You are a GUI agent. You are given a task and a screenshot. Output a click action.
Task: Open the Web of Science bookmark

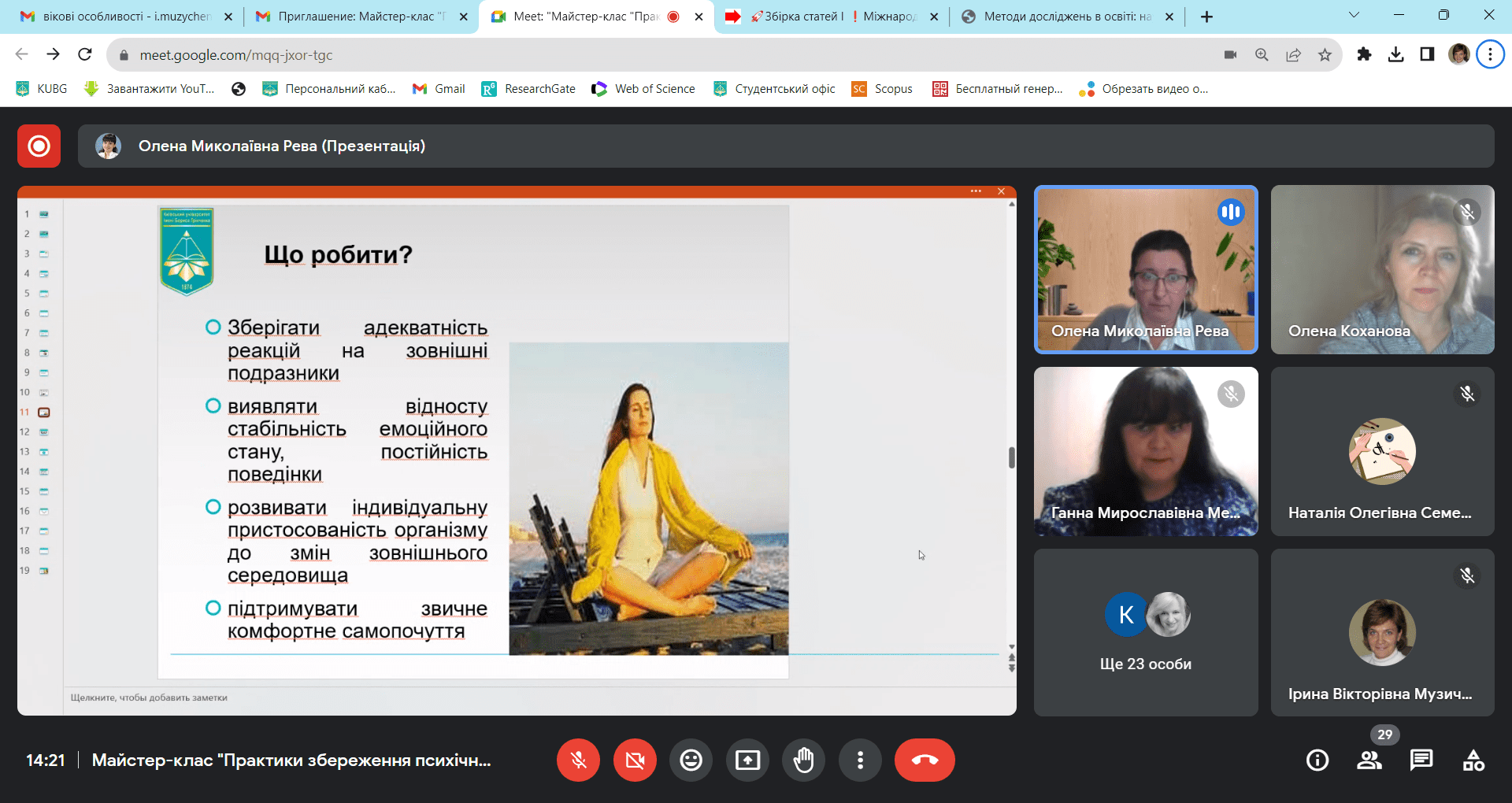point(643,89)
